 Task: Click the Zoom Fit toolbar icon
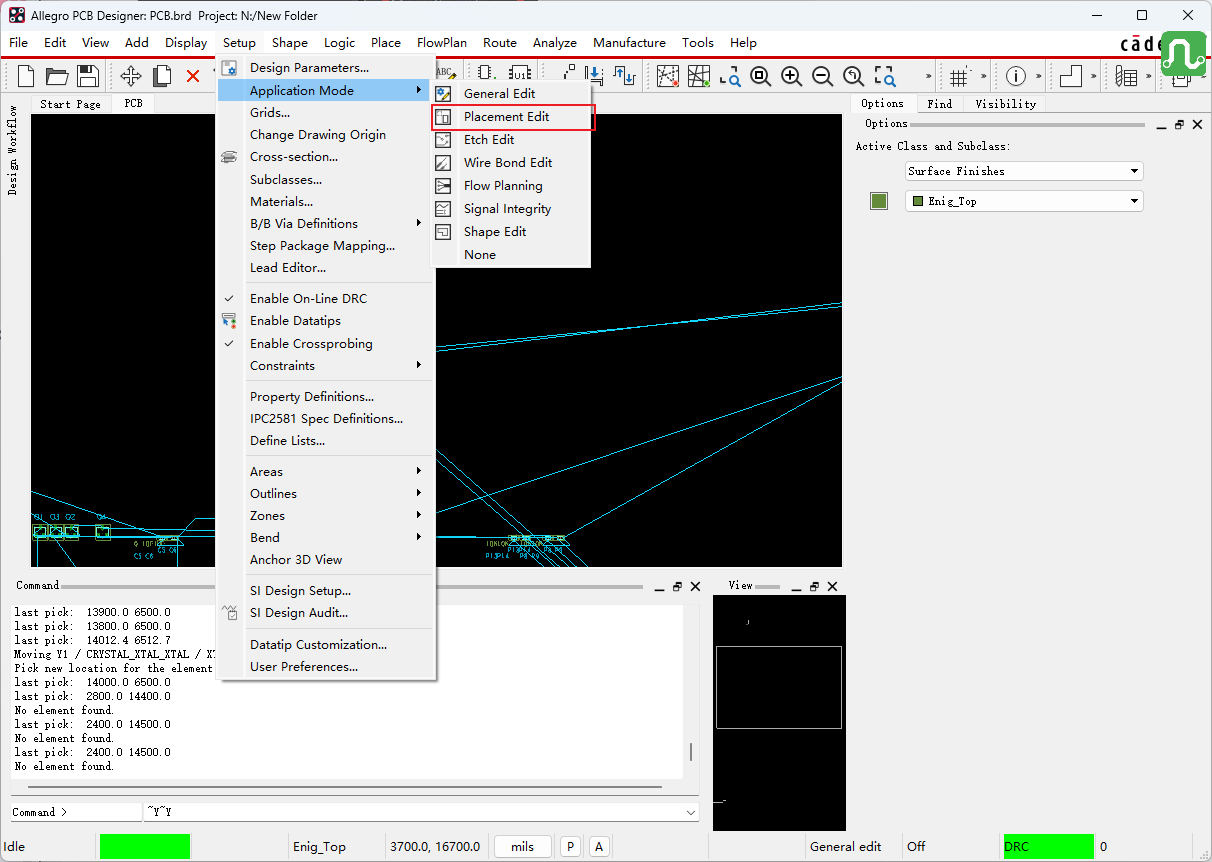tap(760, 76)
